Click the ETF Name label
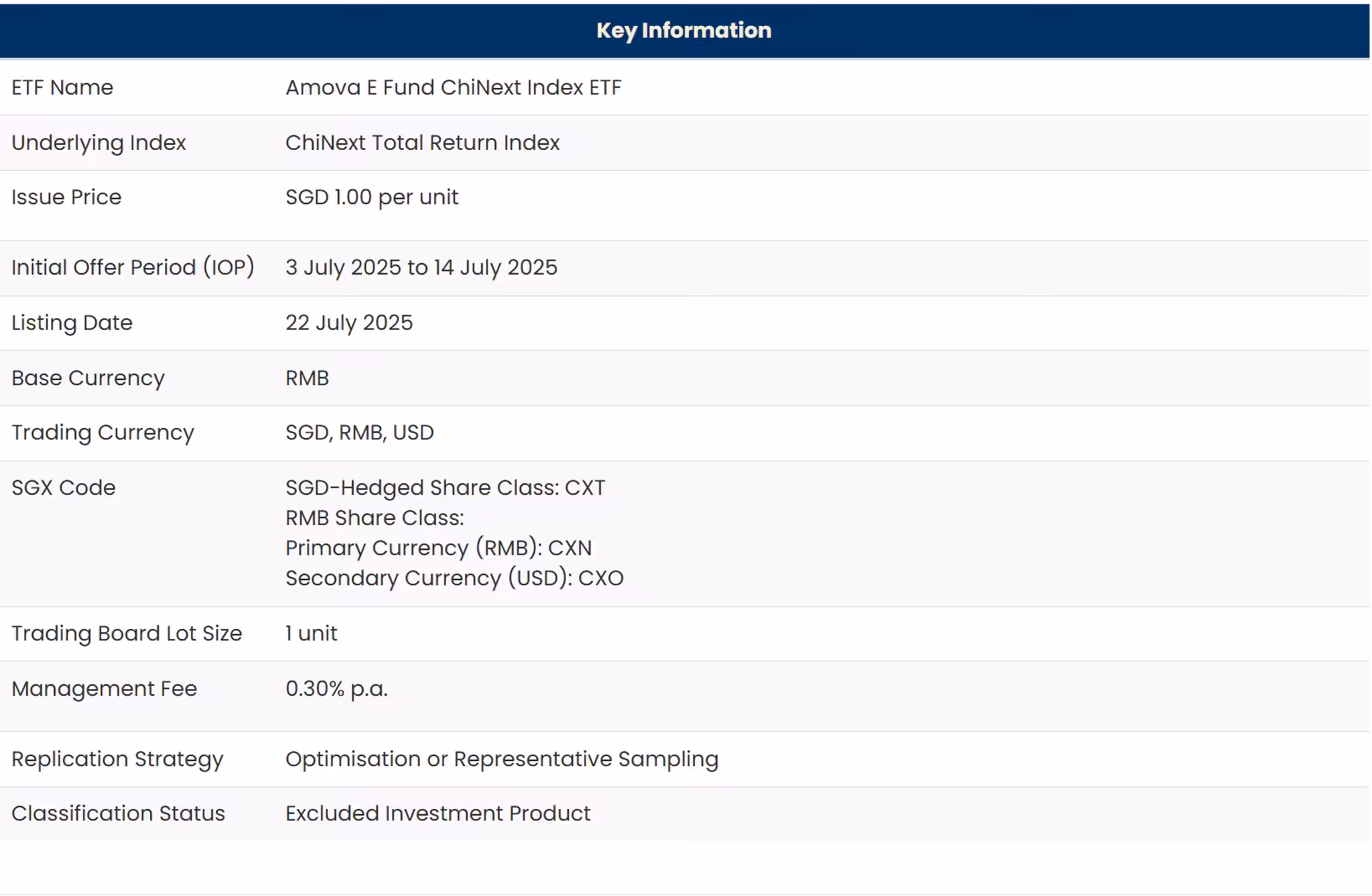 point(62,88)
